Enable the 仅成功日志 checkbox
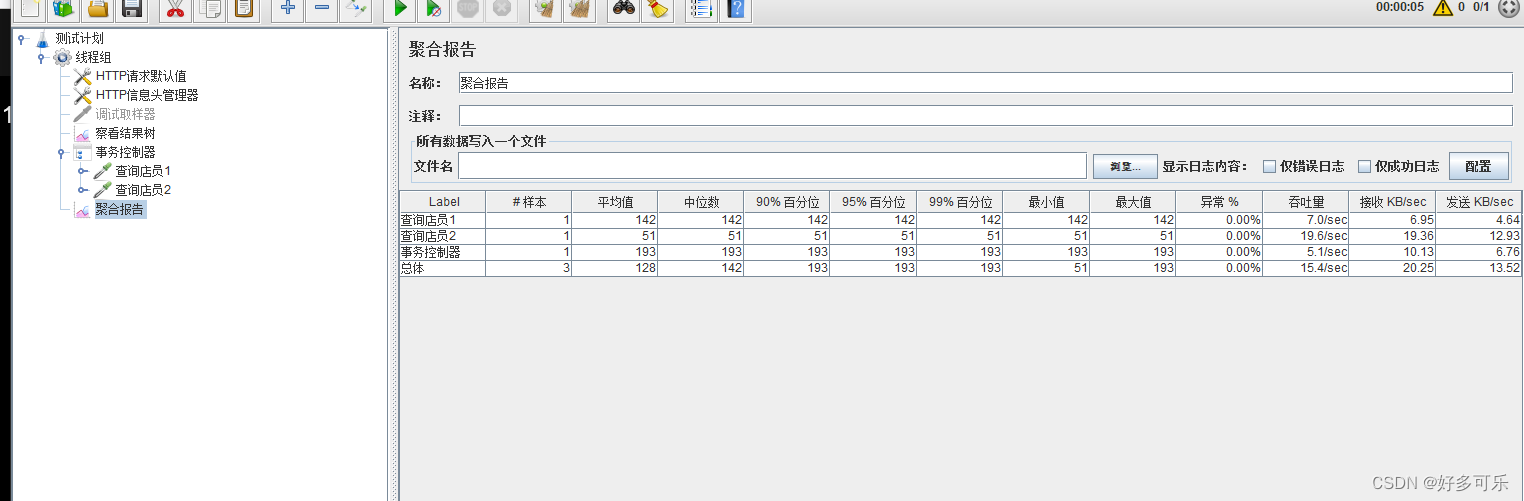Image resolution: width=1524 pixels, height=501 pixels. [1364, 166]
